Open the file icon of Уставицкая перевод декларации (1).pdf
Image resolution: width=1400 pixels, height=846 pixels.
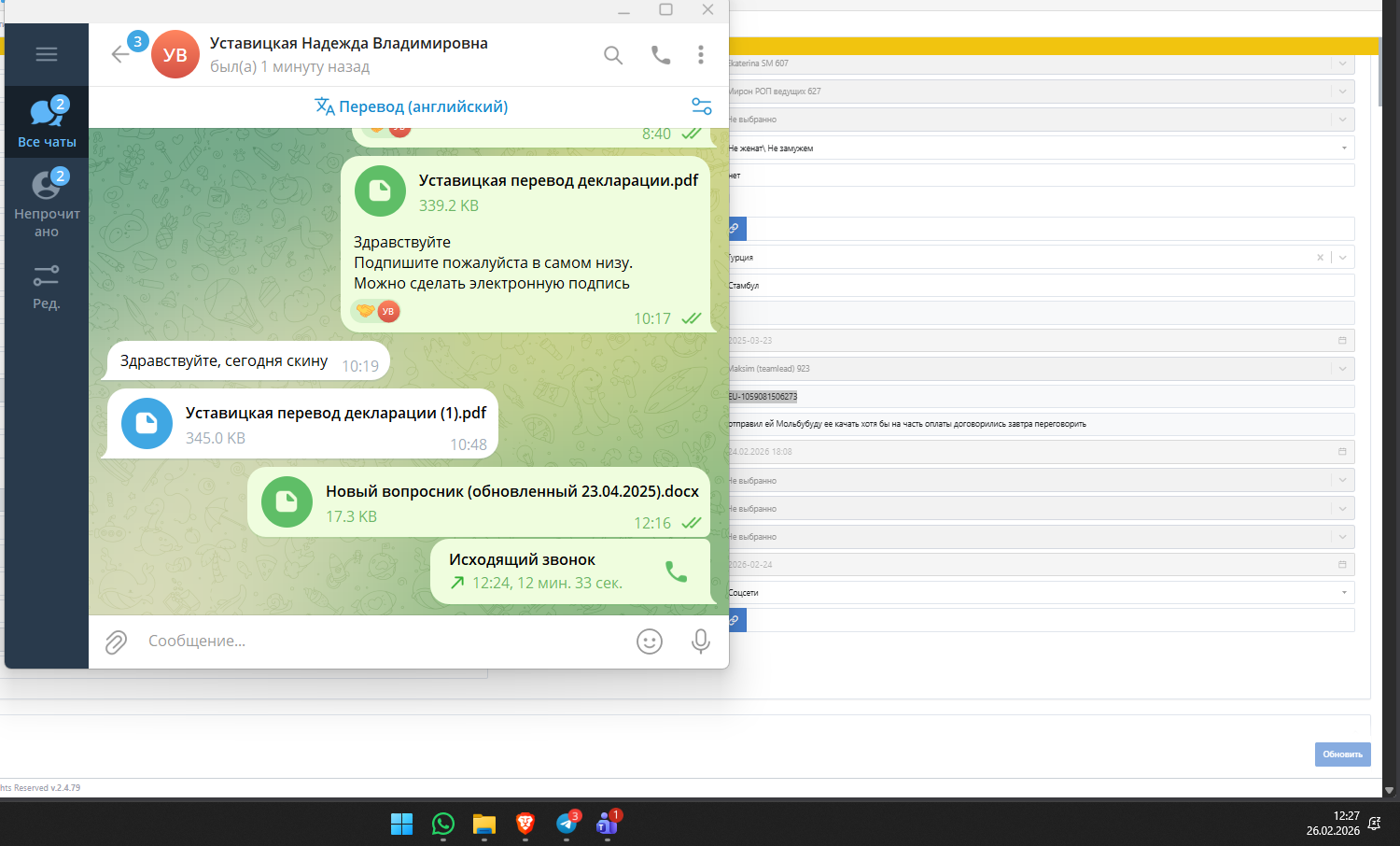pos(147,423)
